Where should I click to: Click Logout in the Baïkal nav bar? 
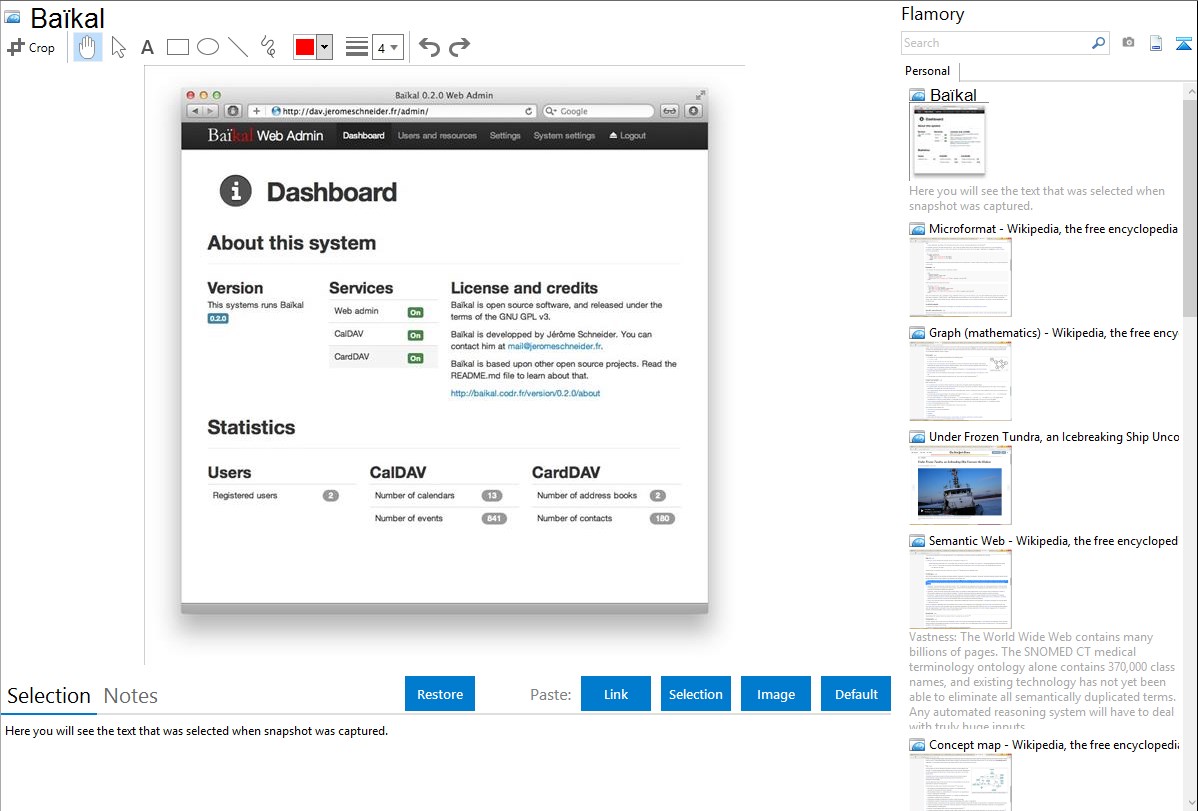pyautogui.click(x=627, y=135)
